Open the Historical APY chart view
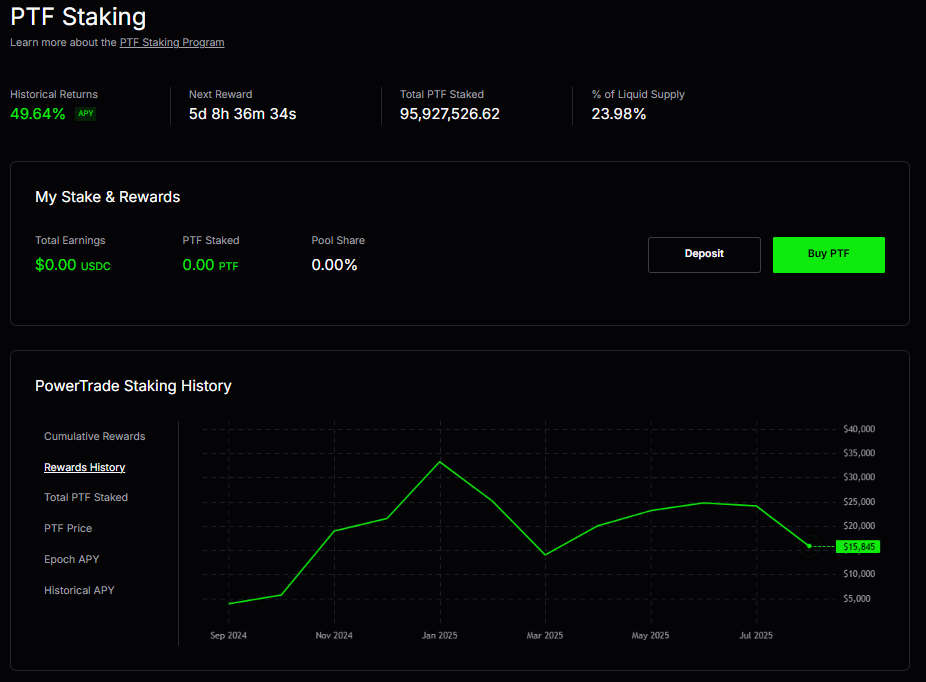The image size is (926, 682). tap(79, 590)
